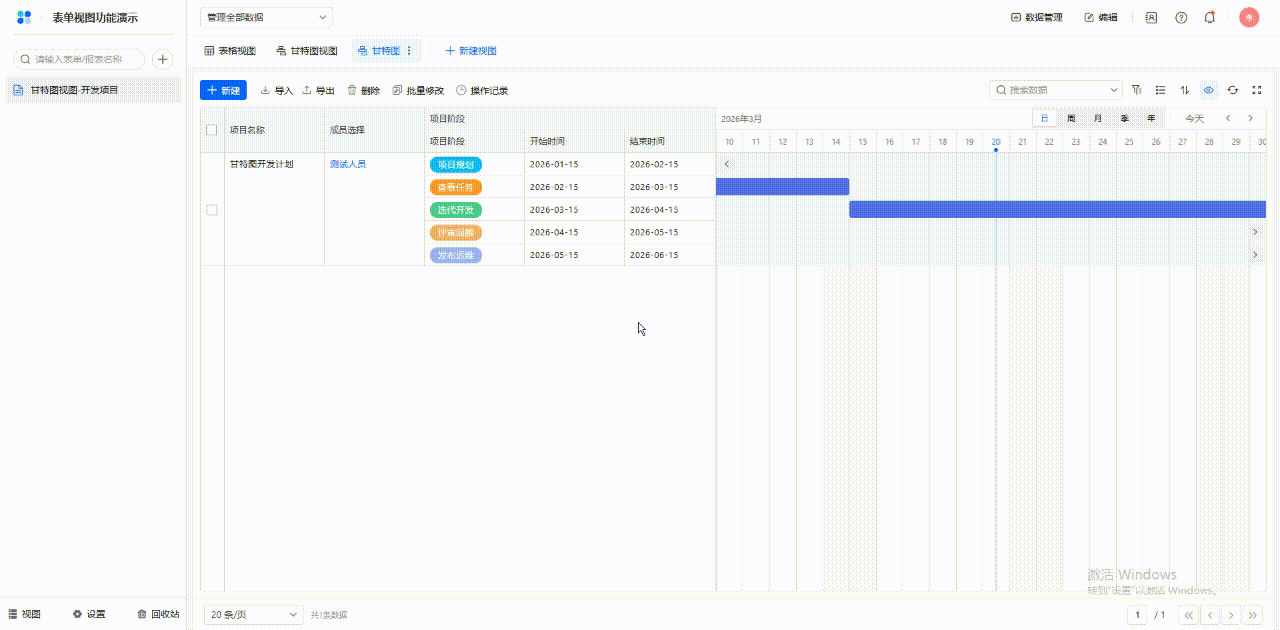Expand the 20 条/页 page size dropdown
The image size is (1280, 630).
[253, 614]
